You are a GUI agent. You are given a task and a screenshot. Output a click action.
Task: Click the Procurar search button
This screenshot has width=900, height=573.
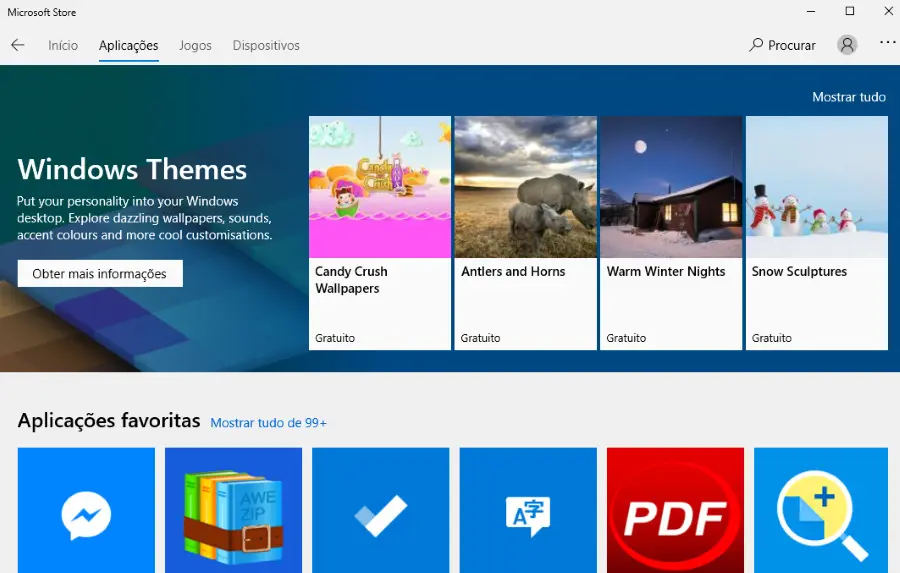pyautogui.click(x=782, y=45)
